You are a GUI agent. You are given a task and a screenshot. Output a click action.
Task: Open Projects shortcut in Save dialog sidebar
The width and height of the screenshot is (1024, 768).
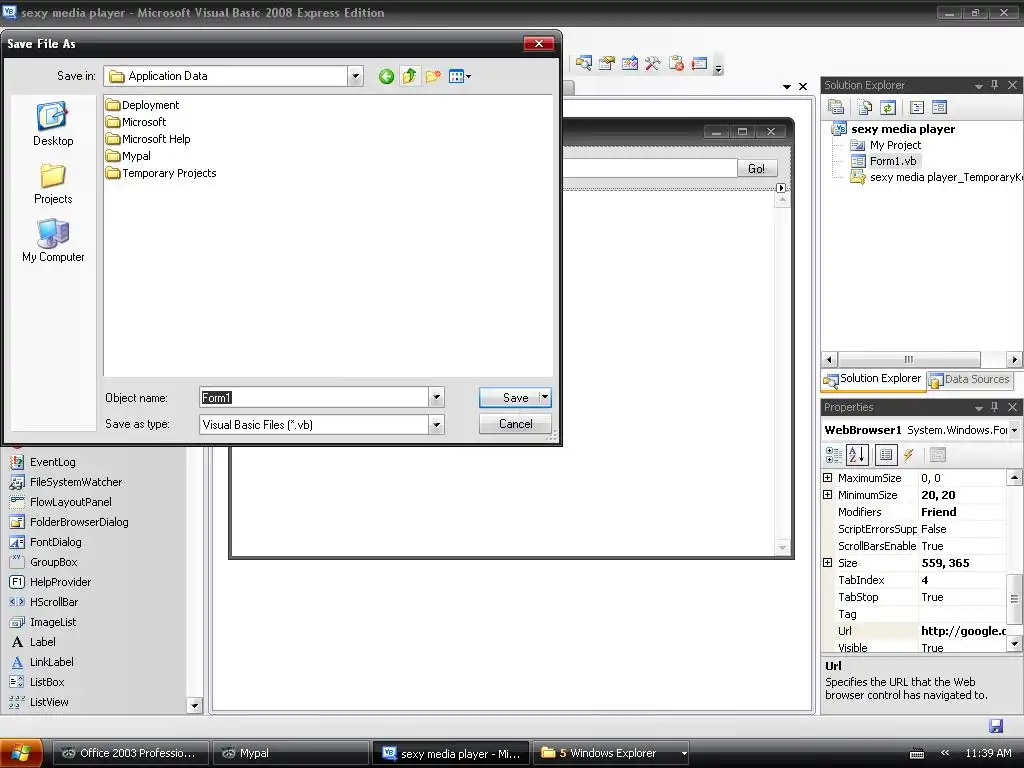53,184
